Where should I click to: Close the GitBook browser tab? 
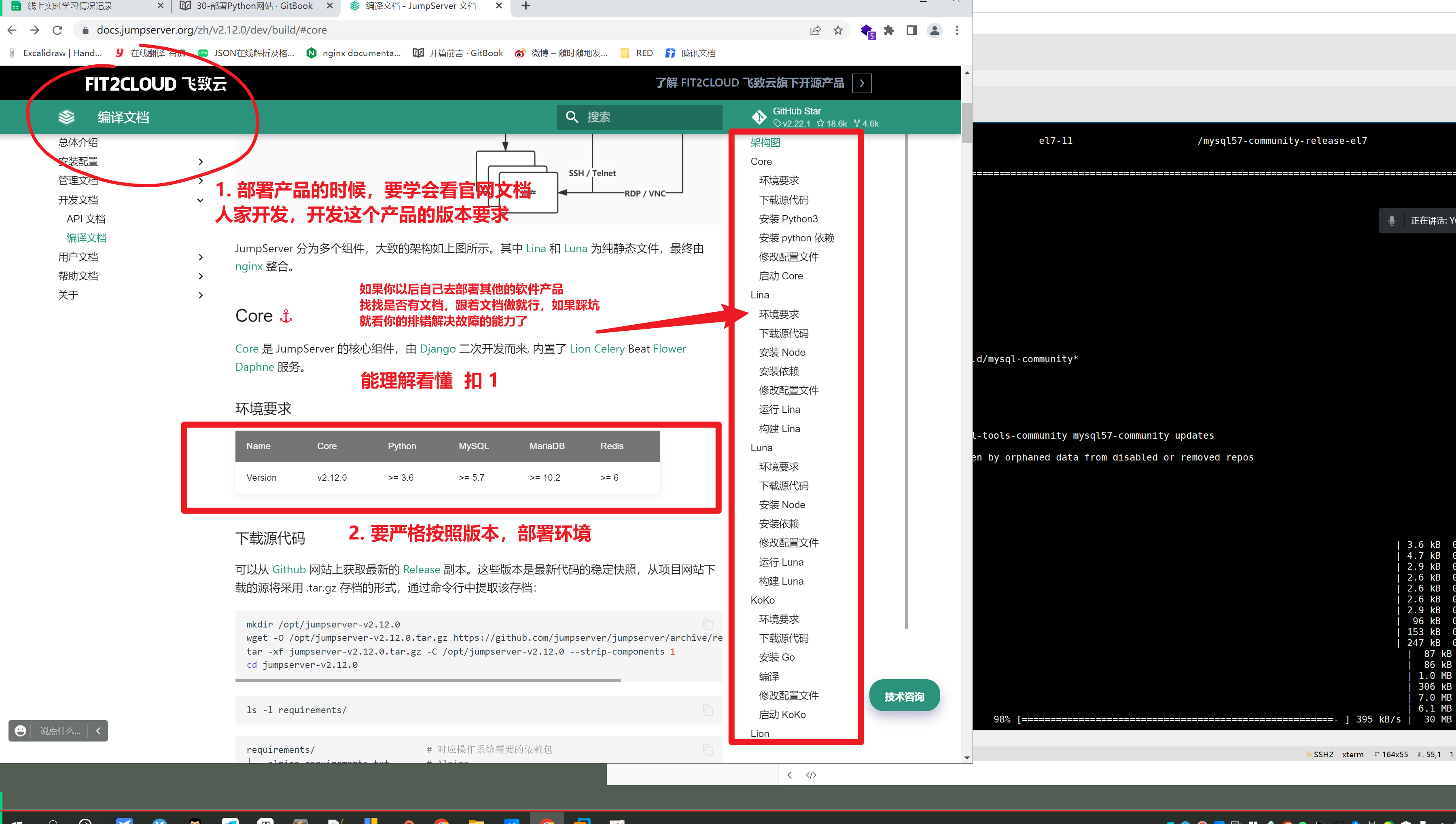tap(330, 6)
